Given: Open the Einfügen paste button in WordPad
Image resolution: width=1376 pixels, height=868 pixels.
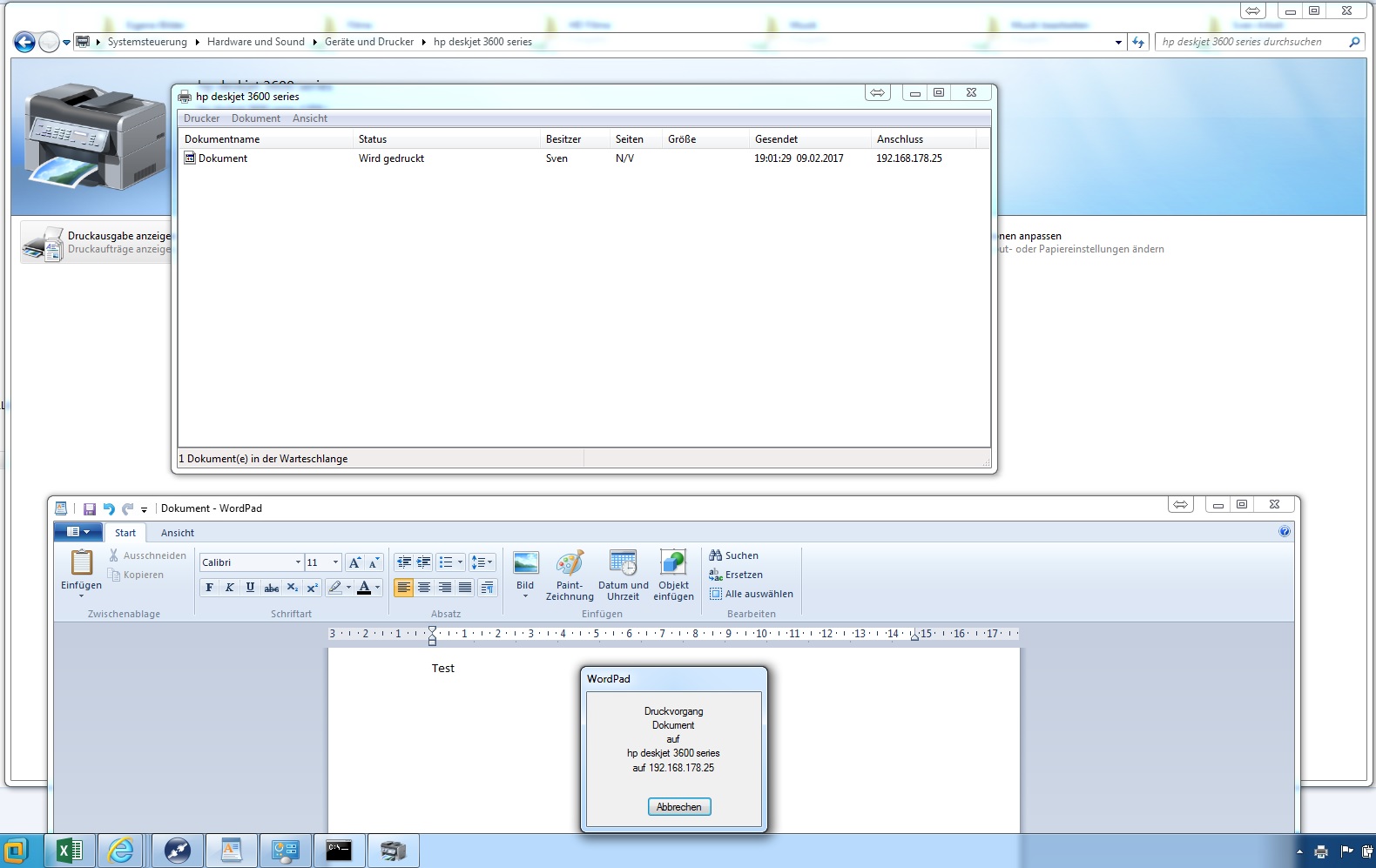Looking at the screenshot, I should (81, 573).
